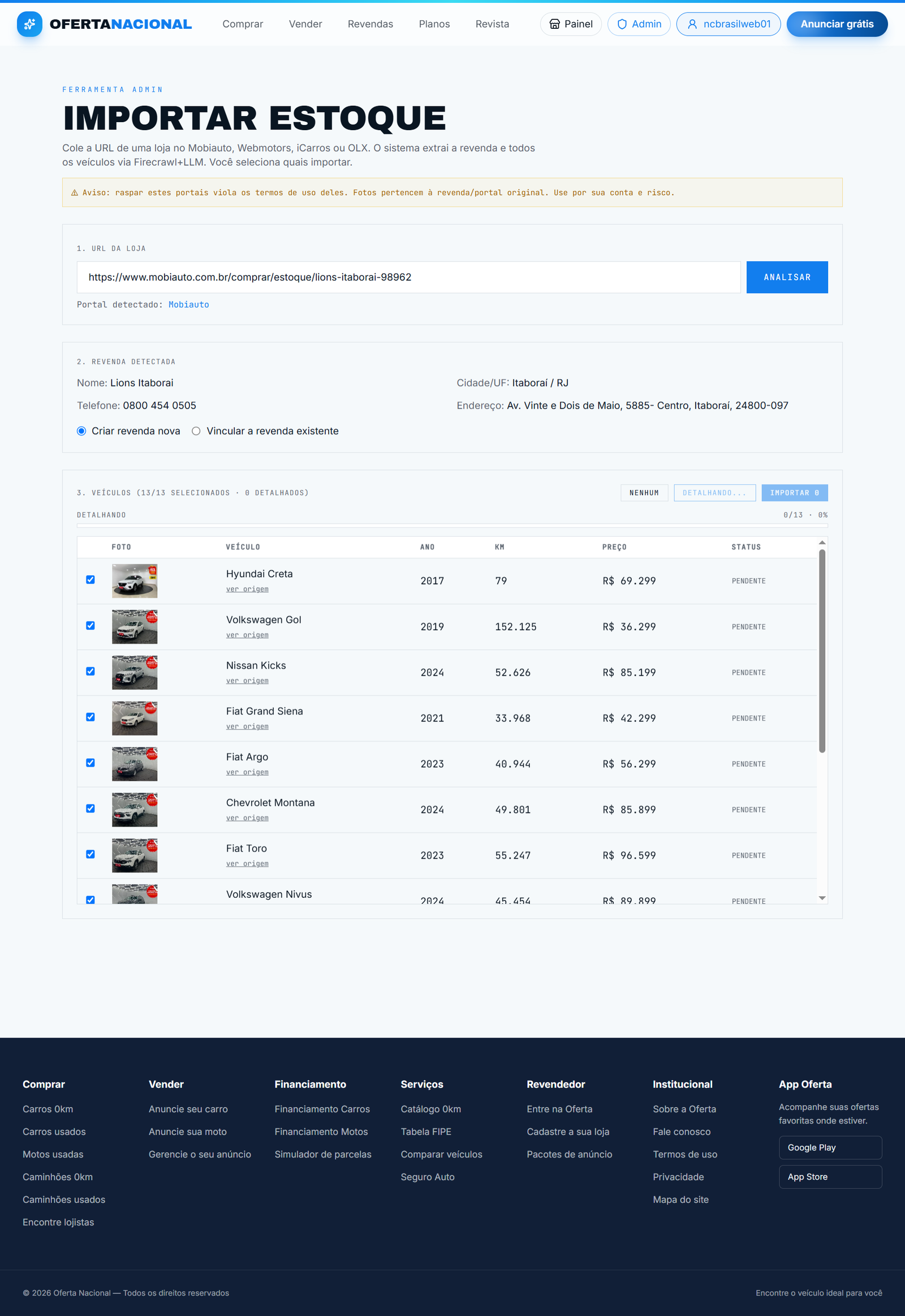The image size is (905, 1316).
Task: Uncheck the Nissan Kicks checkbox
Action: tap(90, 672)
